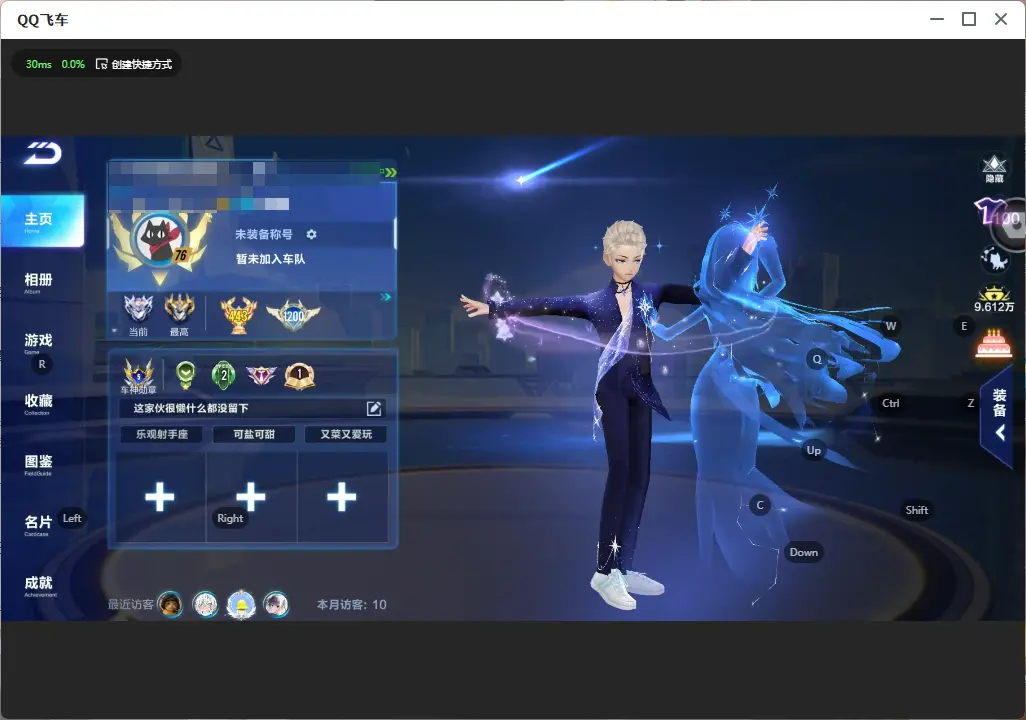Click the Down key overlay hint
This screenshot has height=720, width=1026.
point(804,552)
